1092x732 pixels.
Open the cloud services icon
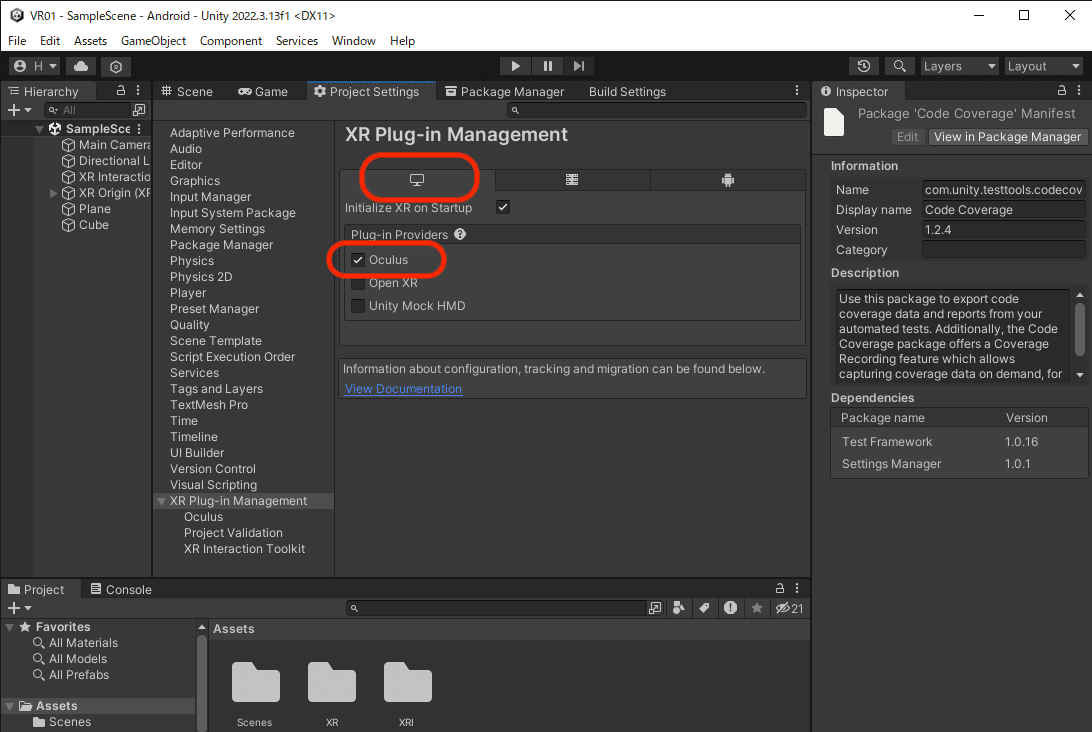(81, 66)
